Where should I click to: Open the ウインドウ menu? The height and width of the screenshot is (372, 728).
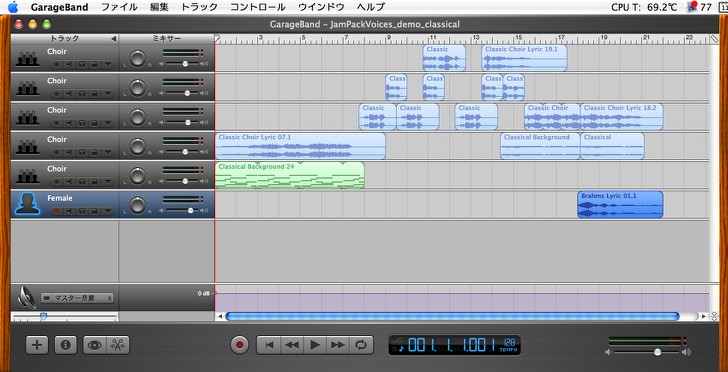[x=321, y=7]
